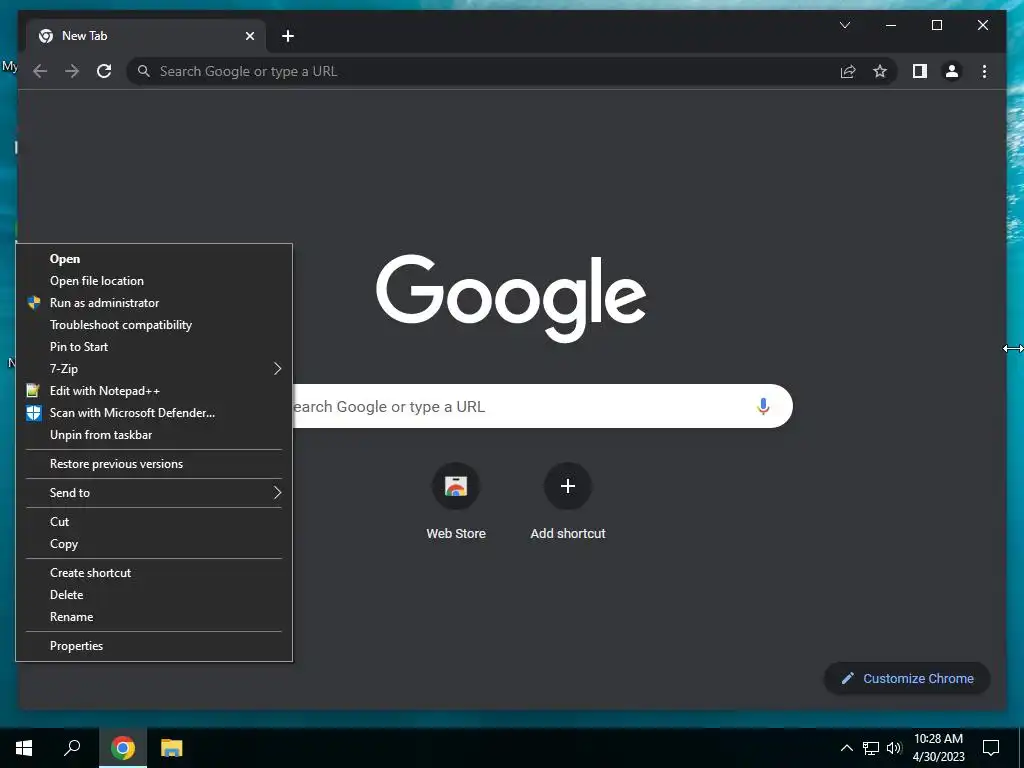The image size is (1024, 768).
Task: Choose Cut in the context menu
Action: (154, 522)
